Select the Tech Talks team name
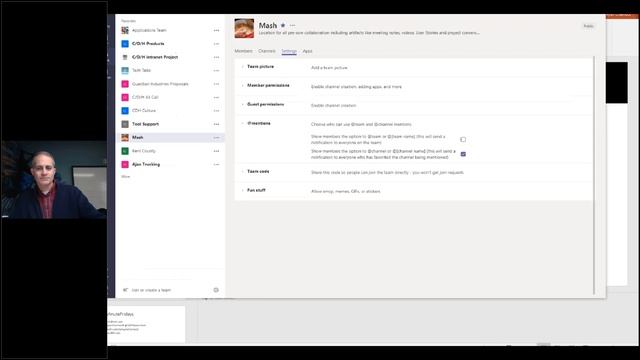Image resolution: width=640 pixels, height=360 pixels. click(x=141, y=71)
